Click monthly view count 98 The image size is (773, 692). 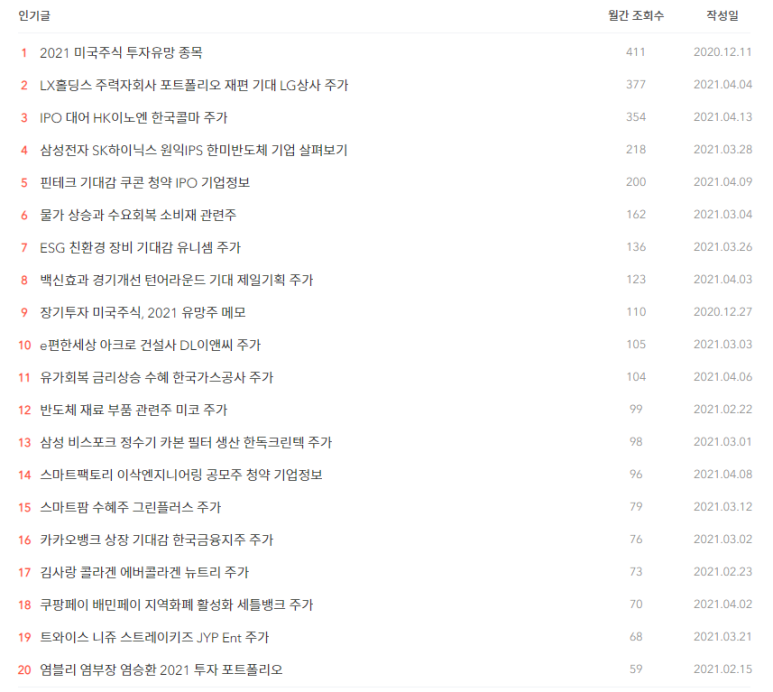[636, 443]
